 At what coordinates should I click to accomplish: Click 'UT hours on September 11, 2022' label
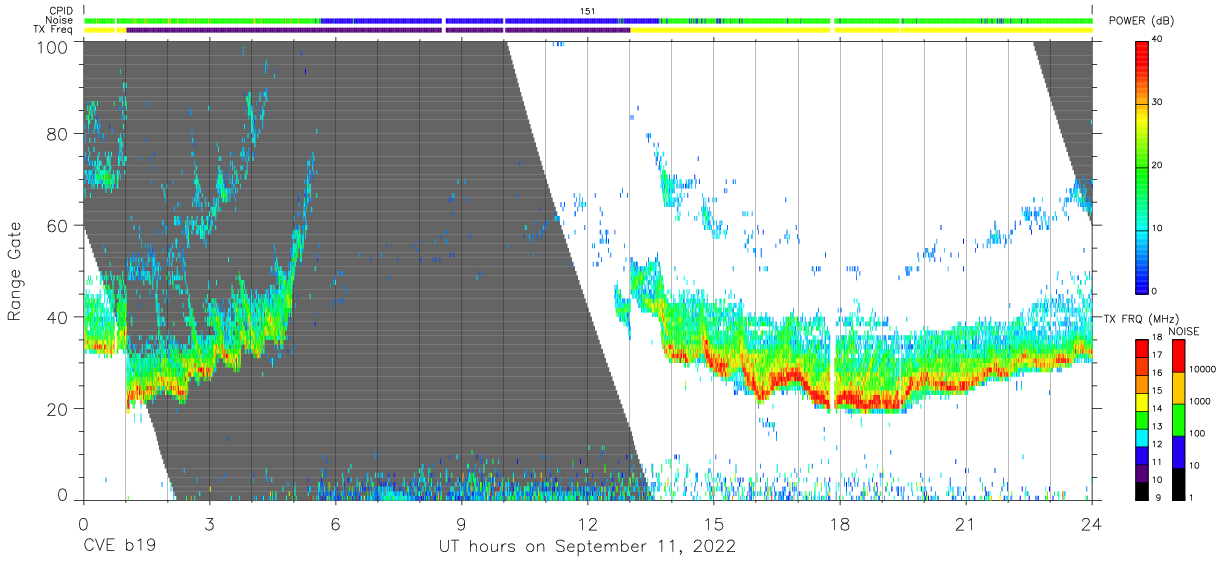tap(587, 547)
